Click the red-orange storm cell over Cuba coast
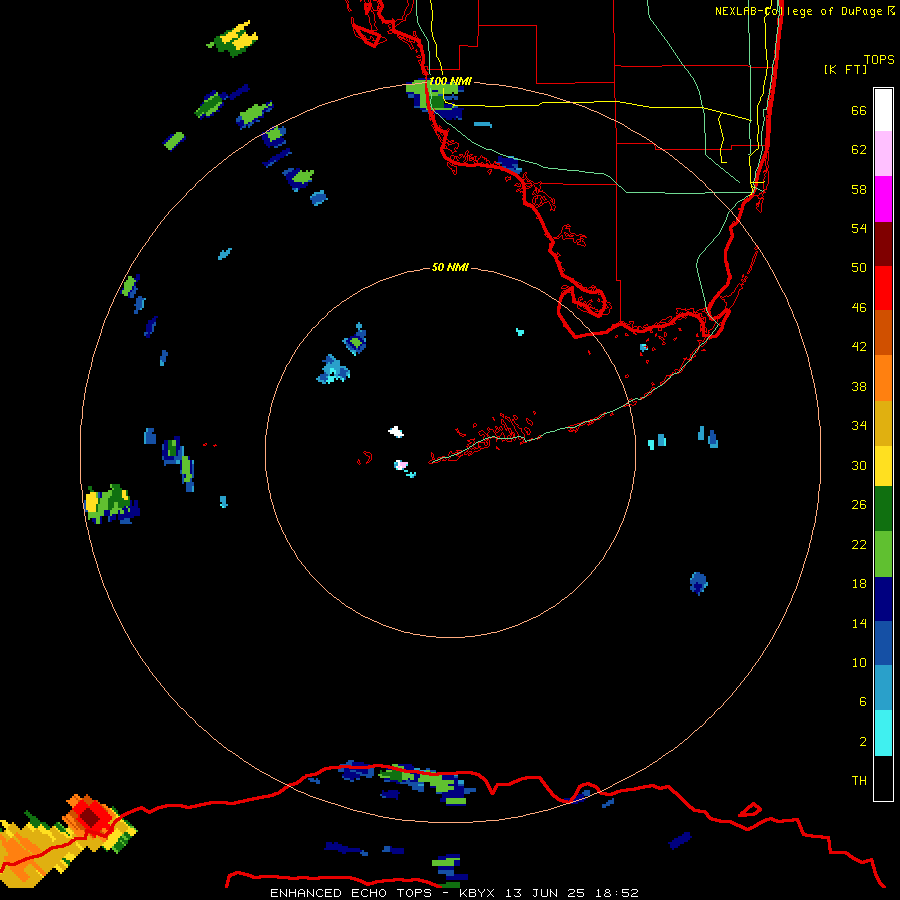The width and height of the screenshot is (900, 900). click(90, 816)
